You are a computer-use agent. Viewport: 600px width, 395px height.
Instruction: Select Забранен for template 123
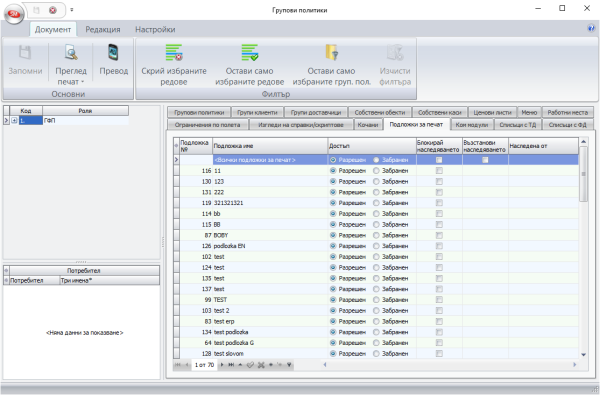[377, 181]
